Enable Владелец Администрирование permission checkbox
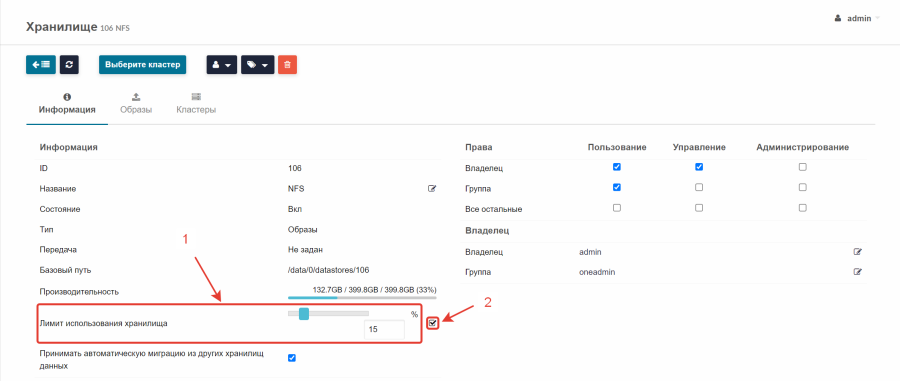This screenshot has height=381, width=900. click(x=802, y=167)
